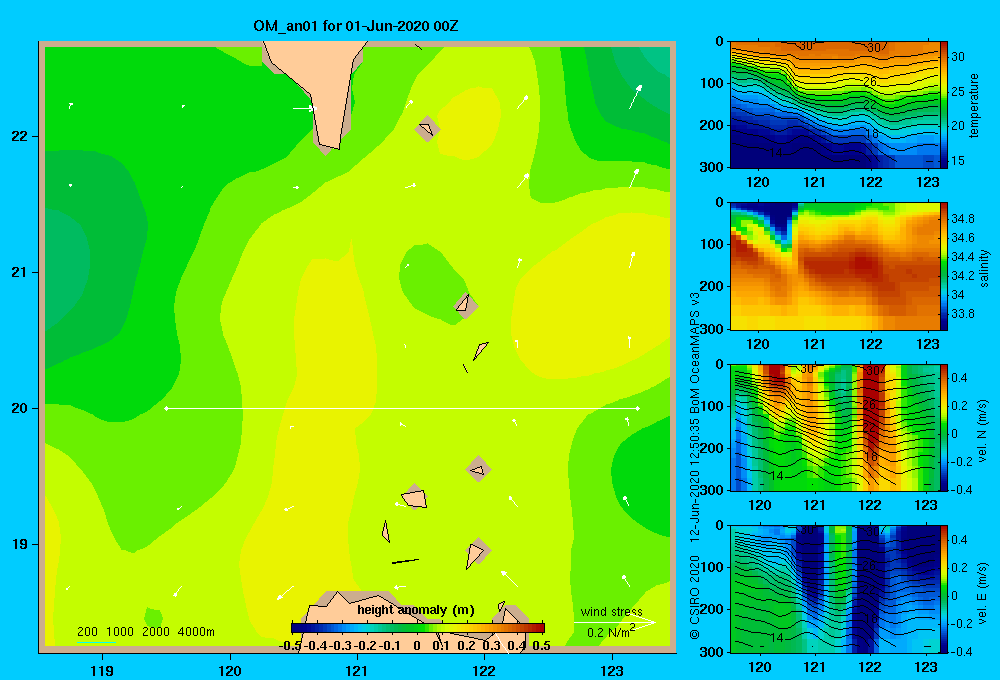Click the salinity color scale bar

coord(944,266)
